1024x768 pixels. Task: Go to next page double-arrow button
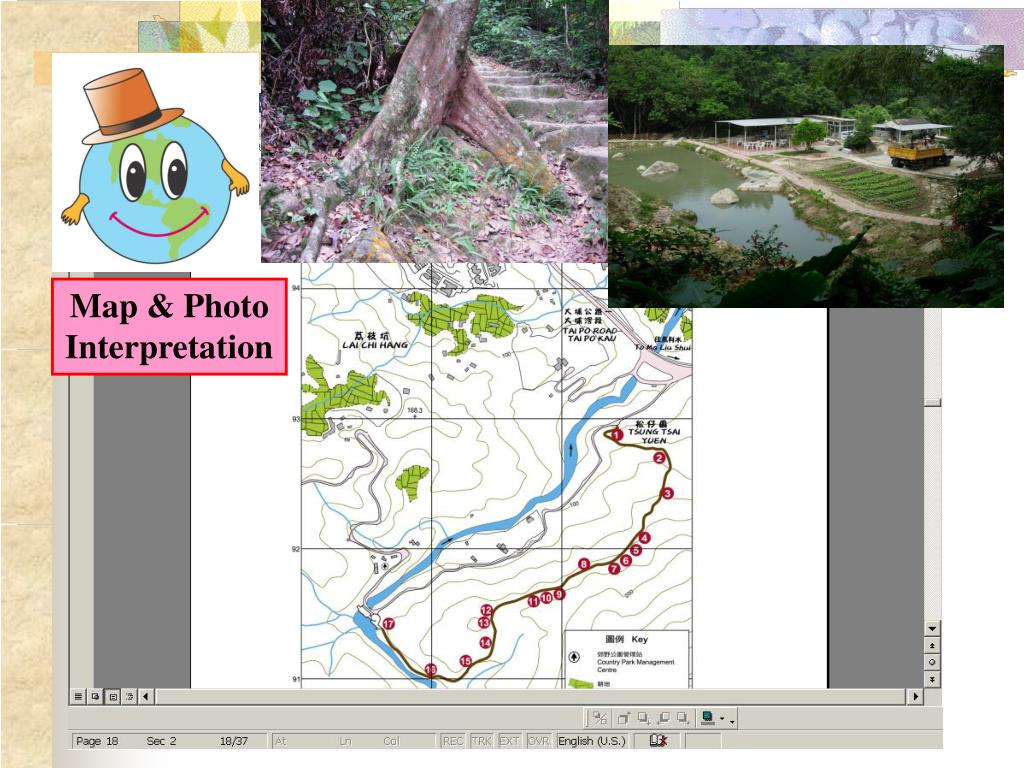tap(932, 679)
